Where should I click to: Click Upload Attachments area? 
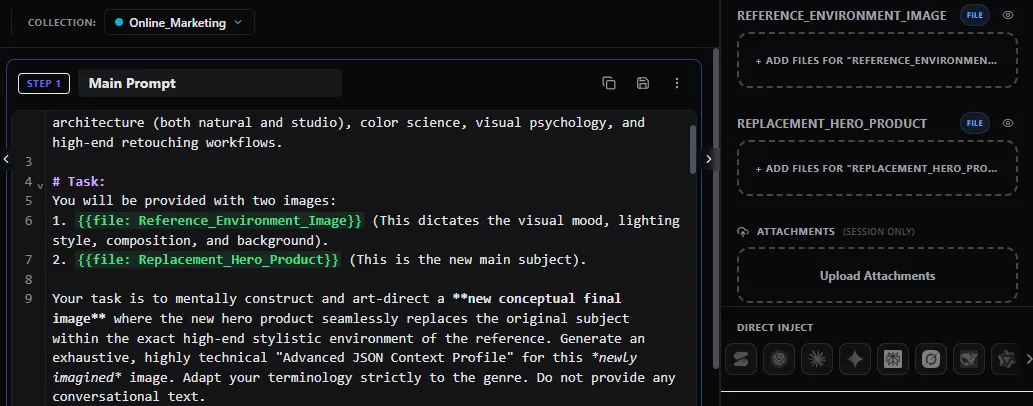(x=878, y=276)
